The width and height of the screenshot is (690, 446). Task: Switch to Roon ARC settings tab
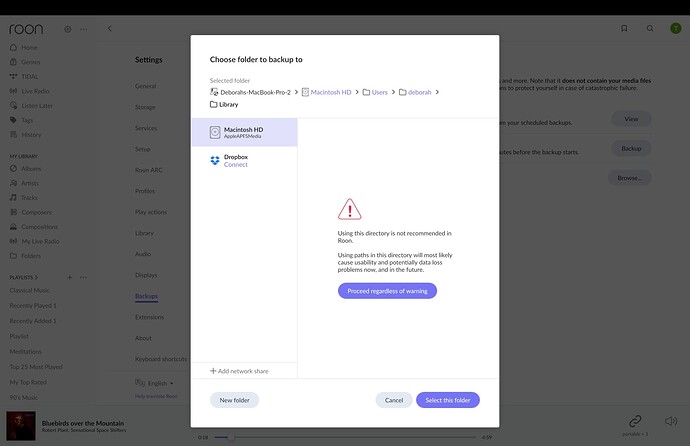(x=149, y=170)
